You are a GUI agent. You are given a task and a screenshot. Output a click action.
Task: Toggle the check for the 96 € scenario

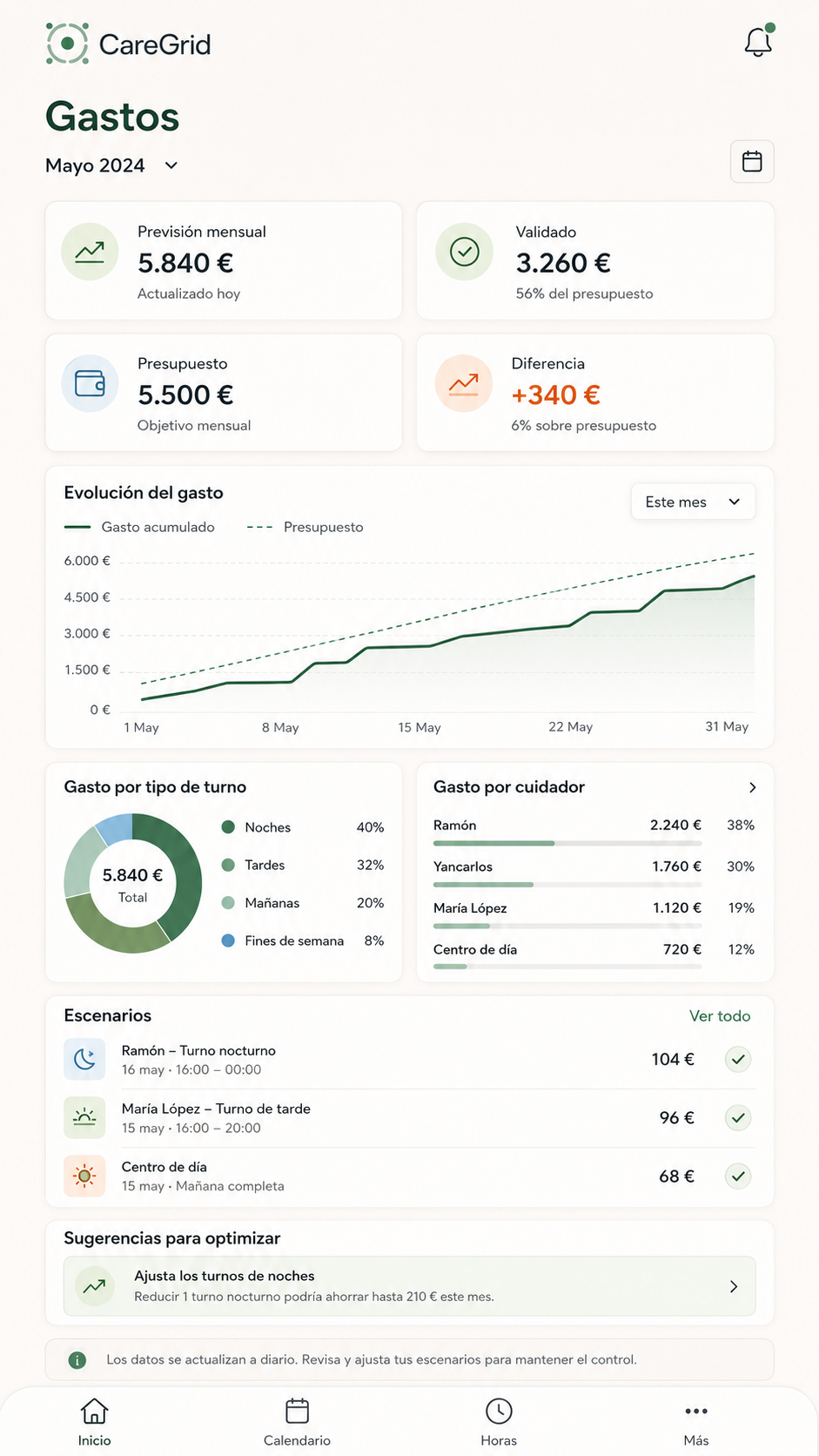click(738, 1117)
